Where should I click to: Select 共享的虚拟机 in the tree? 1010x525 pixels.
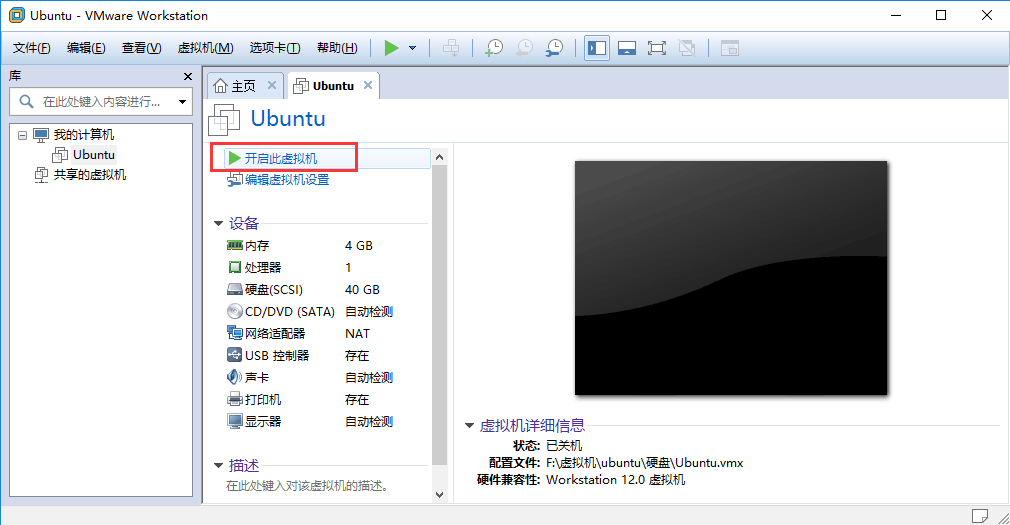pyautogui.click(x=90, y=175)
